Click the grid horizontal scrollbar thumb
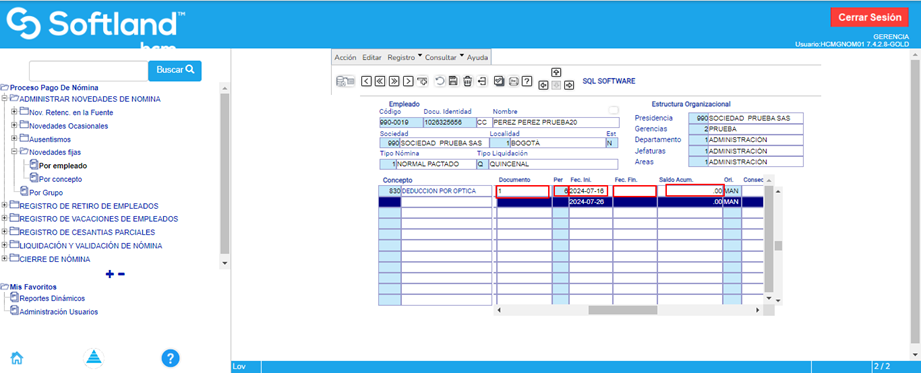The image size is (921, 373). click(623, 310)
